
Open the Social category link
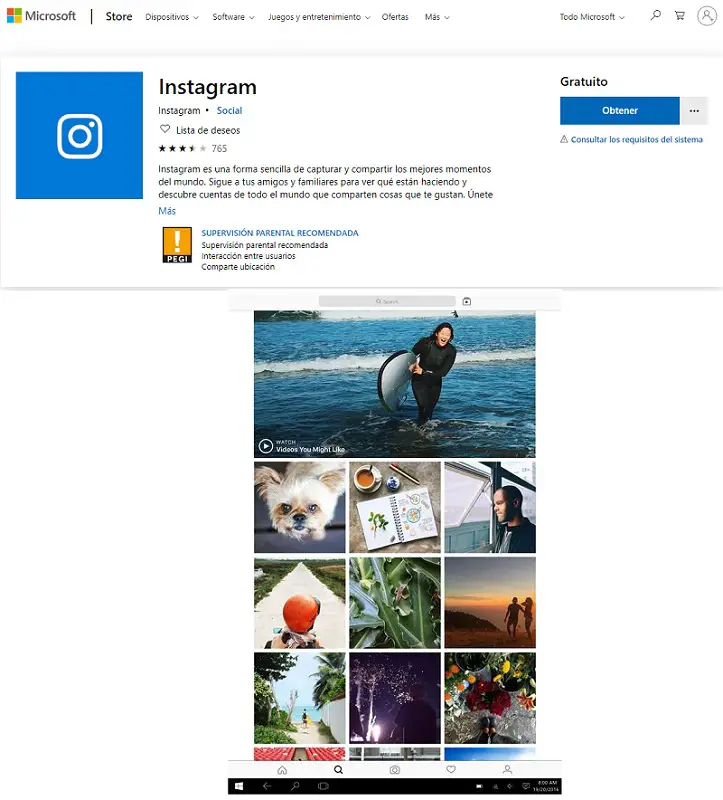tap(229, 110)
